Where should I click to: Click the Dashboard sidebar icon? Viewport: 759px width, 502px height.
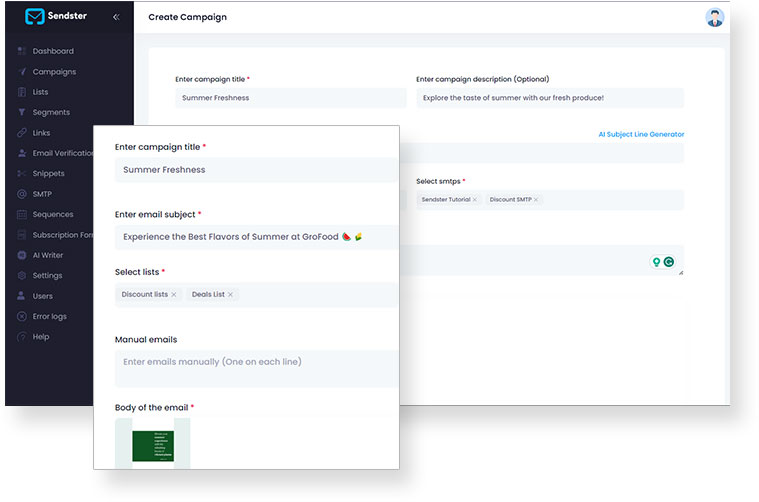22,51
